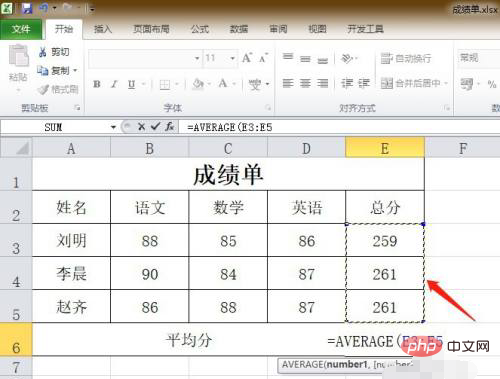Click the Paste (粘贴) clipboard icon
500x379 pixels.
(18, 56)
